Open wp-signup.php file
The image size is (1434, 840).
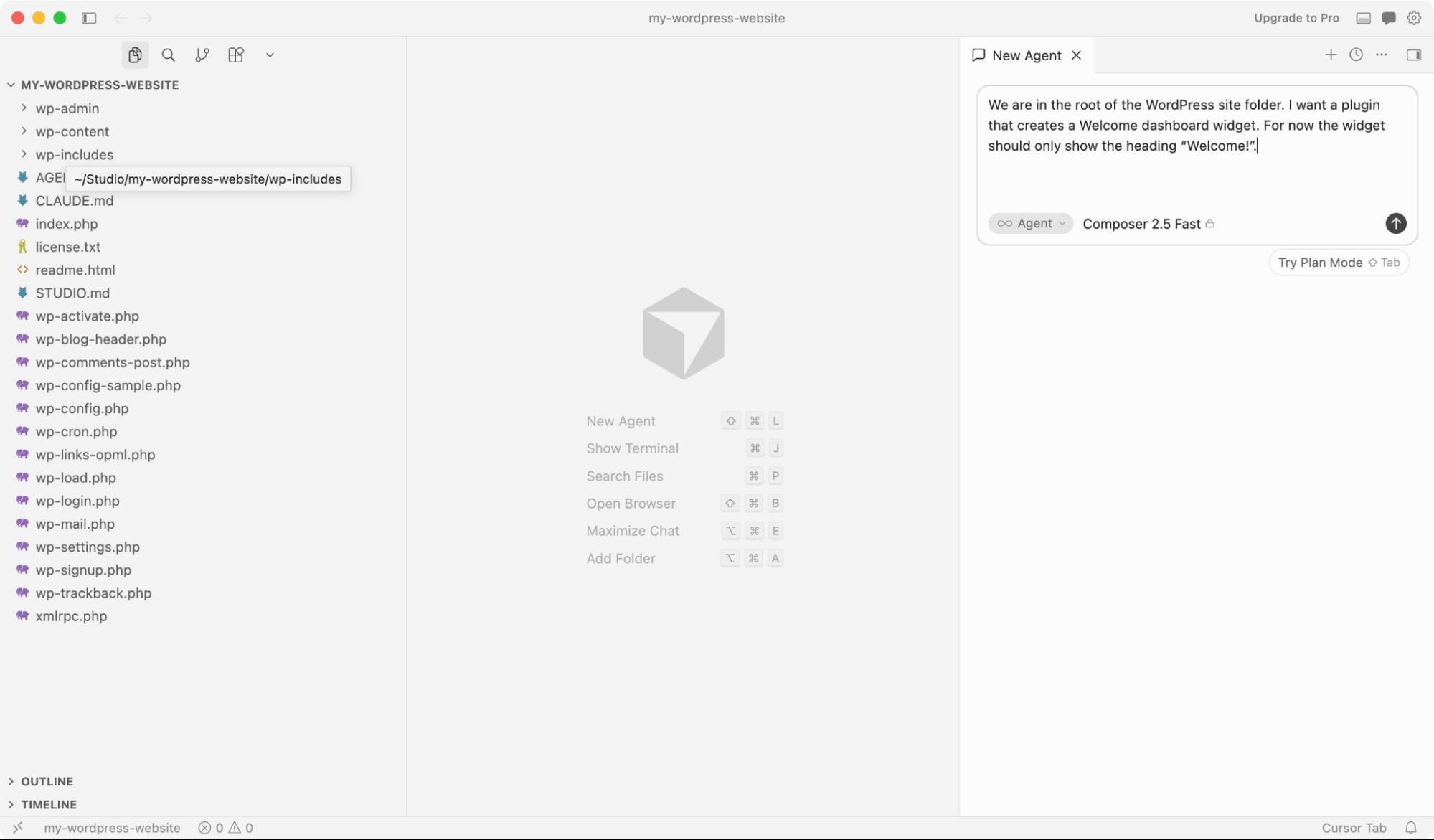(203, 570)
